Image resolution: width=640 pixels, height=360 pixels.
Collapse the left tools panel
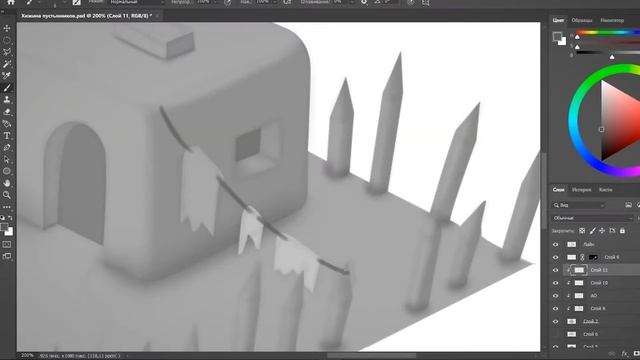click(2, 12)
